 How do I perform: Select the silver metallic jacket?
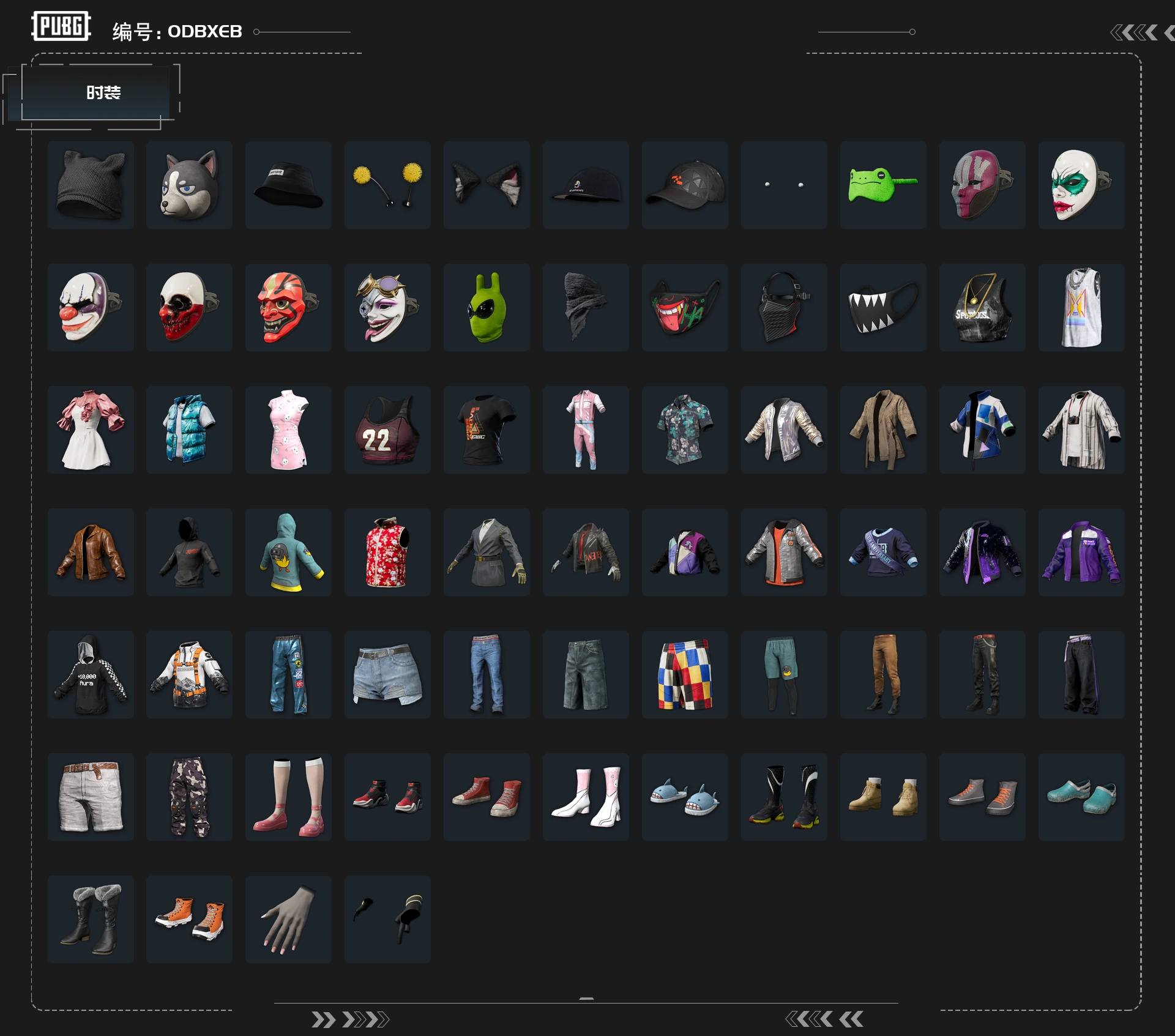coord(784,430)
